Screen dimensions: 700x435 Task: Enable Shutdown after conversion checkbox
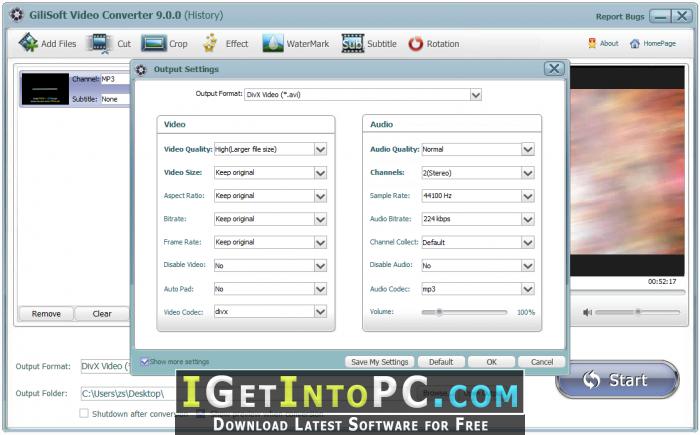coord(84,413)
